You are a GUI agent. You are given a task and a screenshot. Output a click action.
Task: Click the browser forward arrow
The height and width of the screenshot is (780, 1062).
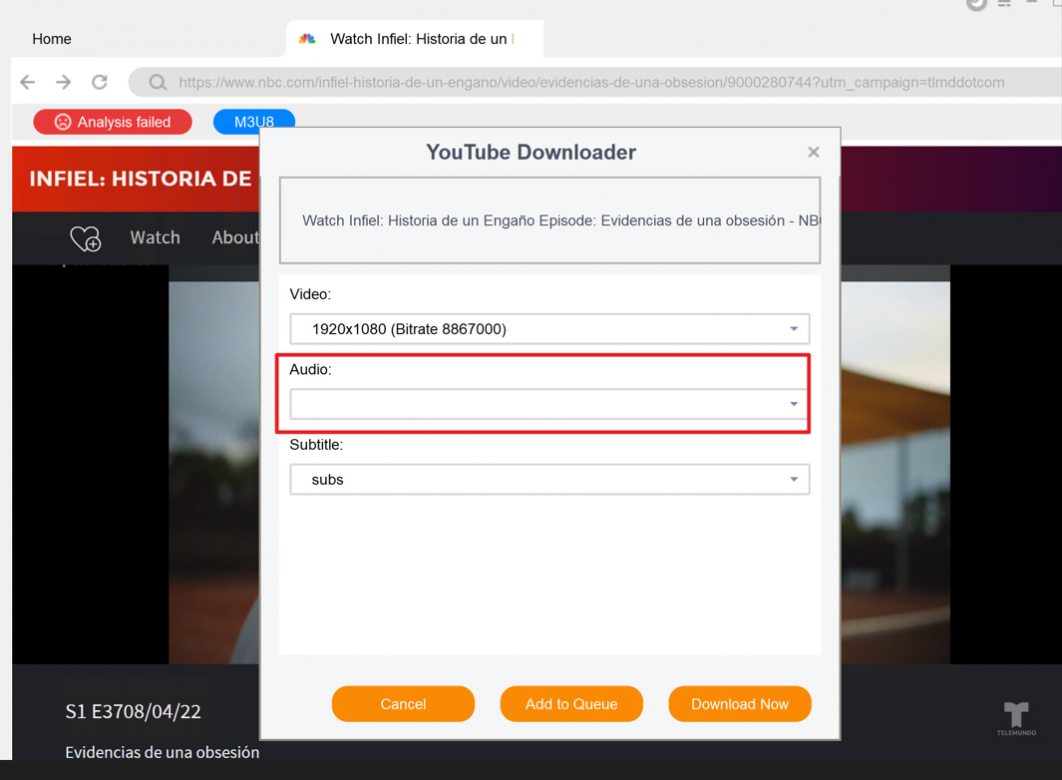63,82
